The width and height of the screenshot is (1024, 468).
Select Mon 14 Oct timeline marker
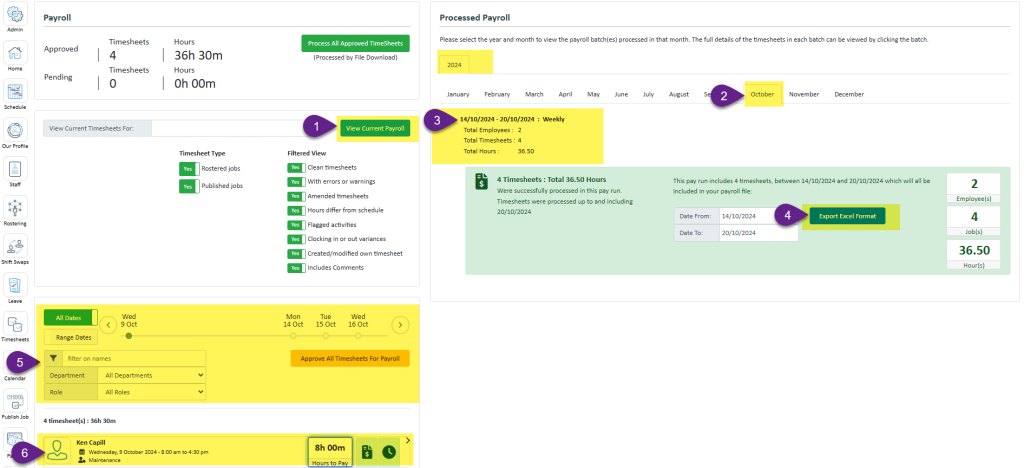tap(293, 335)
